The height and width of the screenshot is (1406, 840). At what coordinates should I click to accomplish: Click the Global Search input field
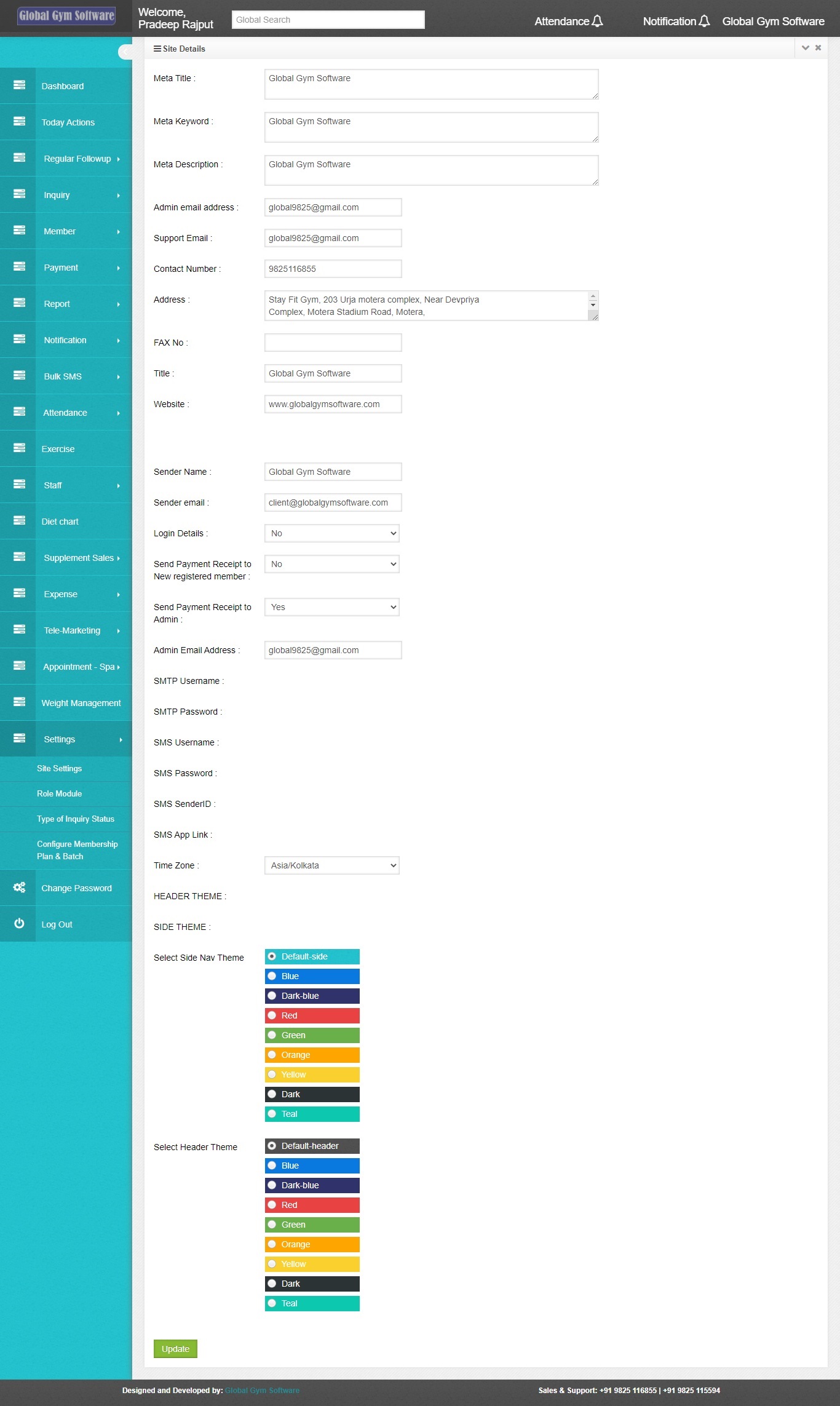(x=328, y=20)
